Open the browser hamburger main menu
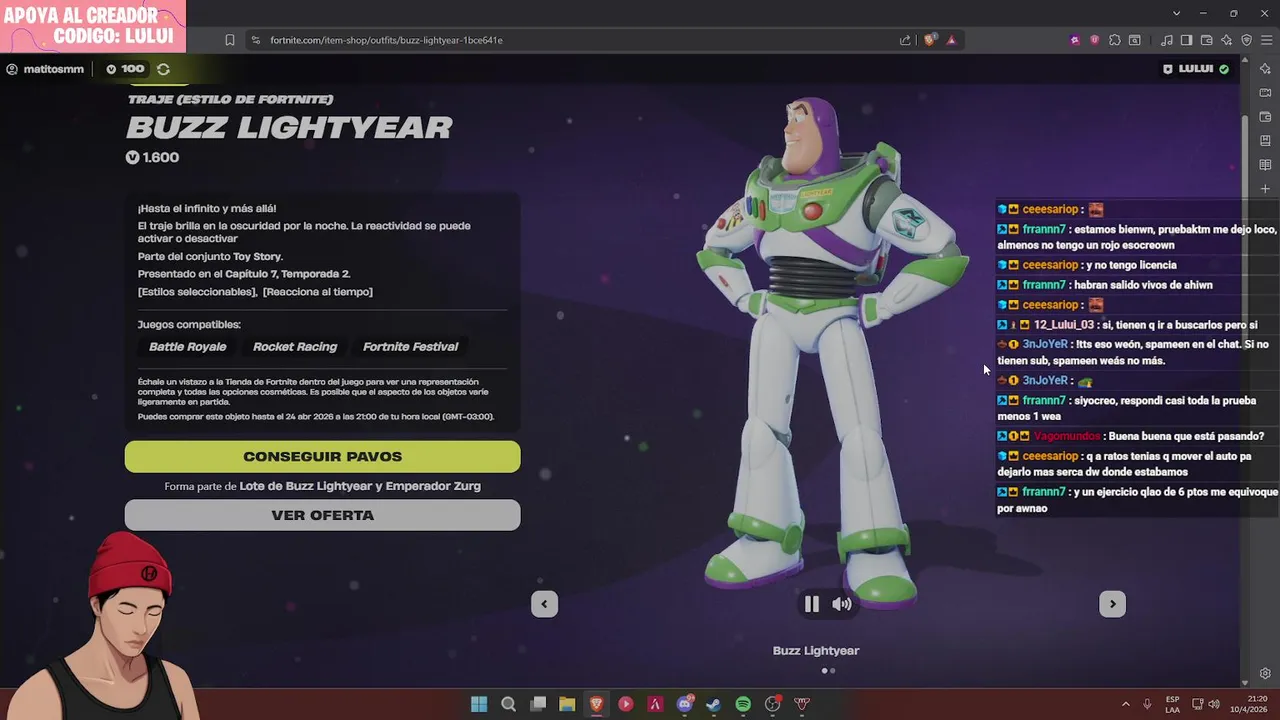 click(1266, 40)
